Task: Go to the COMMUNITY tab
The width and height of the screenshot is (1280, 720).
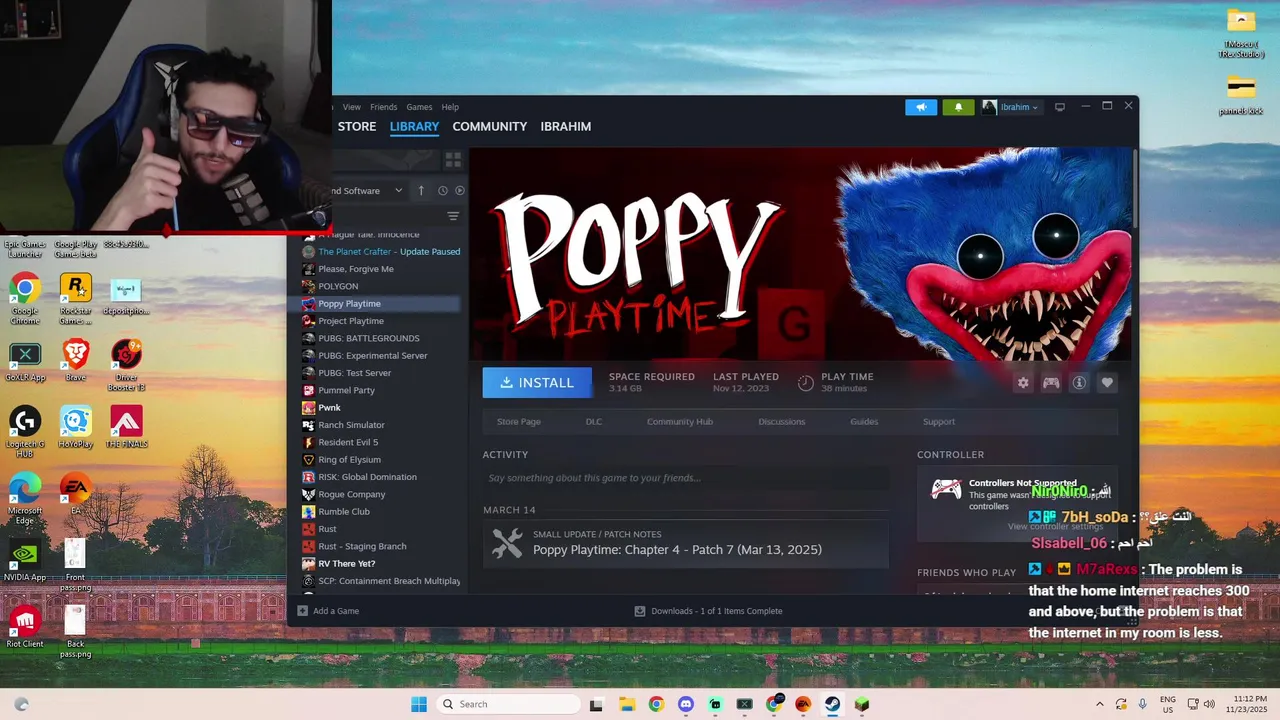Action: click(489, 127)
